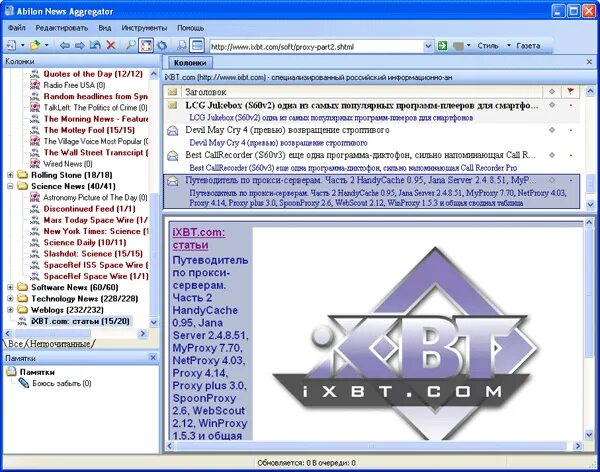The height and width of the screenshot is (472, 600).
Task: Expand the Technology News folder
Action: tap(10, 298)
